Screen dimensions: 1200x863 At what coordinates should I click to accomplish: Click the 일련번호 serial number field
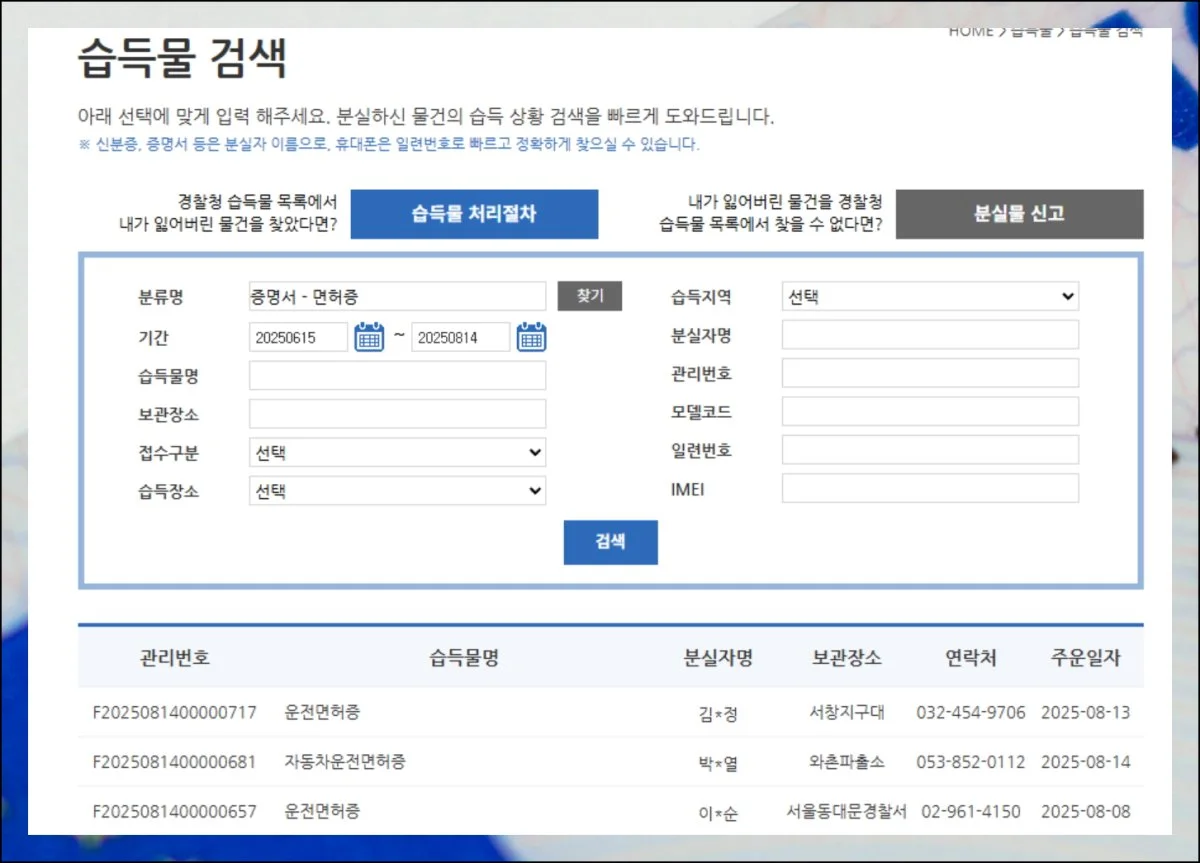click(x=930, y=449)
